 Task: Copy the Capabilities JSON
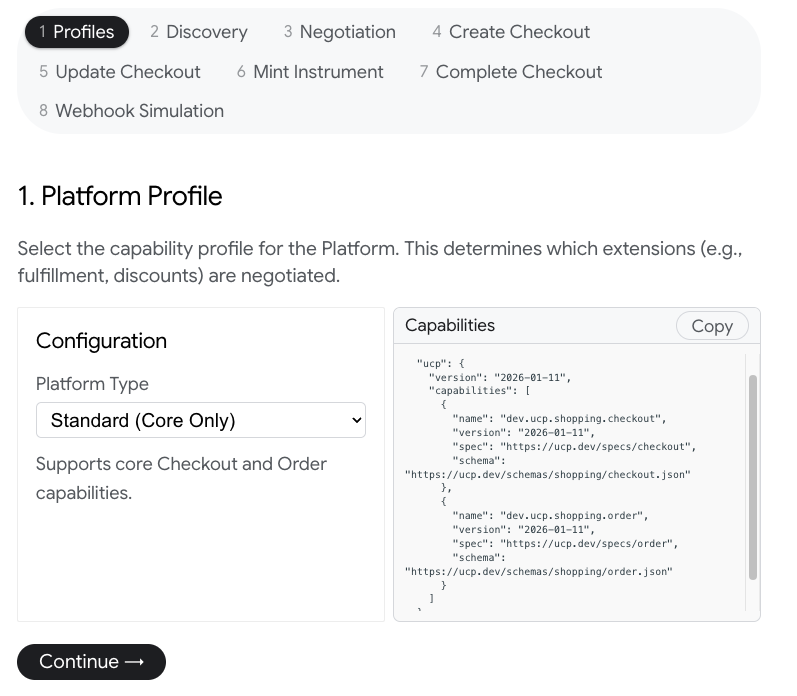711,326
